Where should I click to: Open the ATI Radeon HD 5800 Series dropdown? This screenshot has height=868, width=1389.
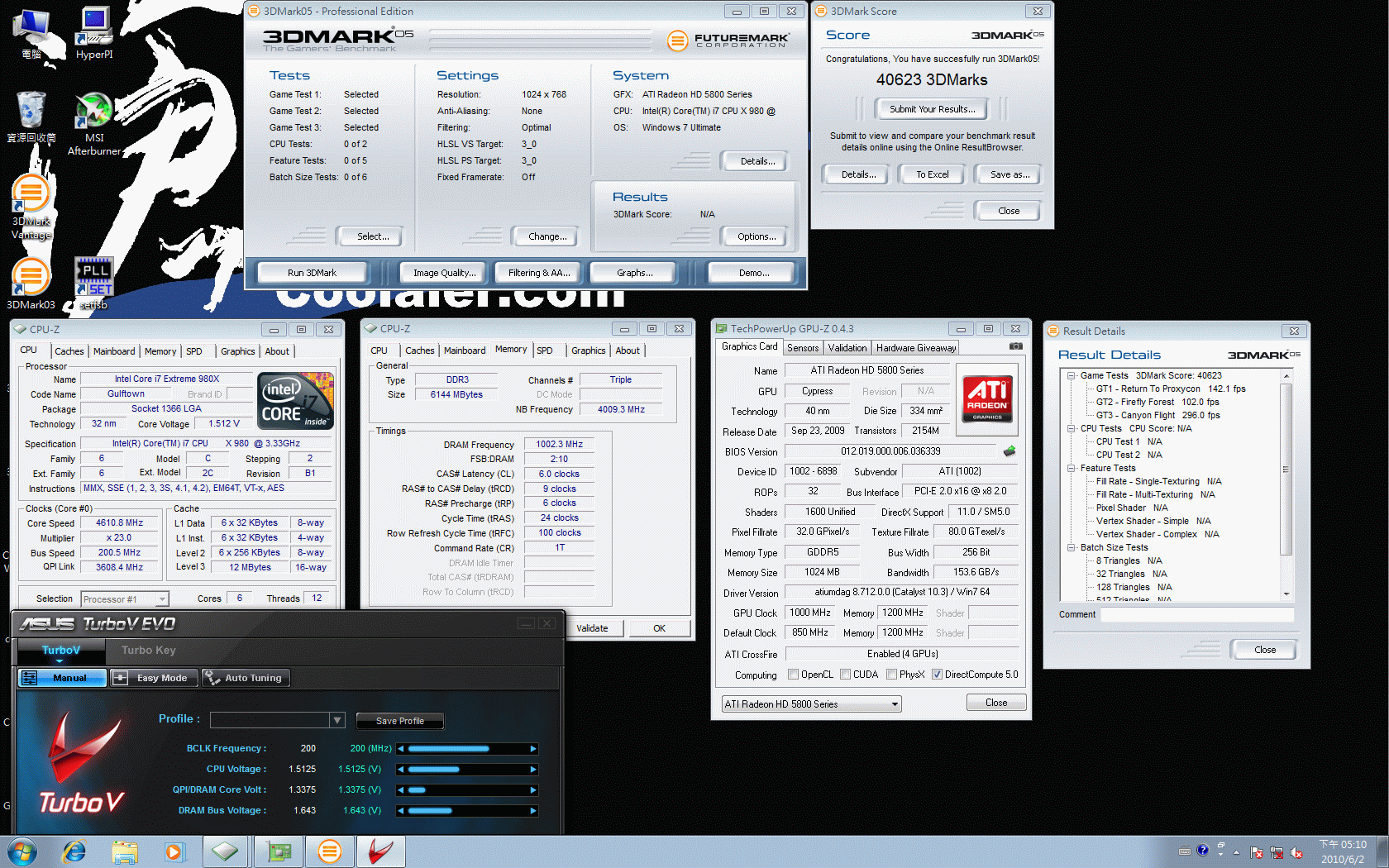[811, 704]
